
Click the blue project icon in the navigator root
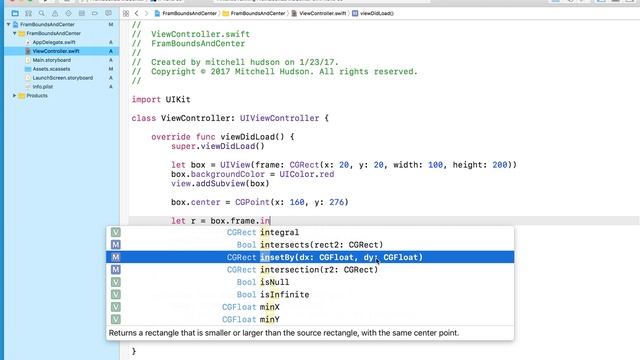pyautogui.click(x=15, y=24)
